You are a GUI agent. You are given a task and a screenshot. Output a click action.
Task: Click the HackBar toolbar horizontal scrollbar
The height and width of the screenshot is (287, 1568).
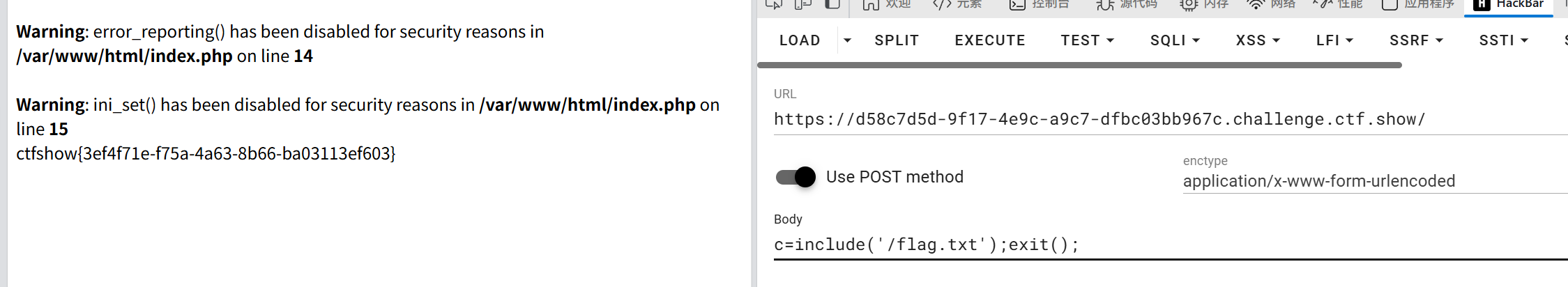click(x=1079, y=65)
